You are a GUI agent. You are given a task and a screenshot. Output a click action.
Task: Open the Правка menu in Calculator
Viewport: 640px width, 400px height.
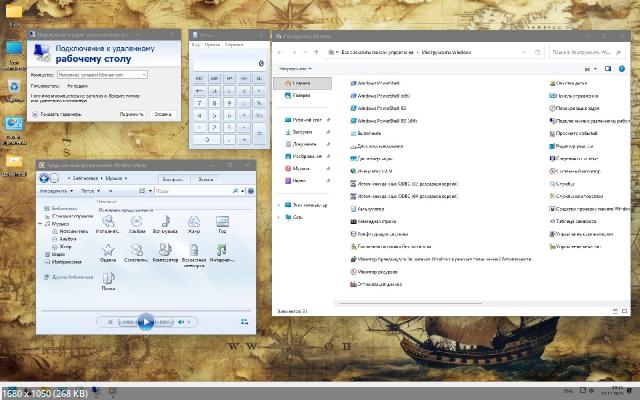click(x=212, y=44)
